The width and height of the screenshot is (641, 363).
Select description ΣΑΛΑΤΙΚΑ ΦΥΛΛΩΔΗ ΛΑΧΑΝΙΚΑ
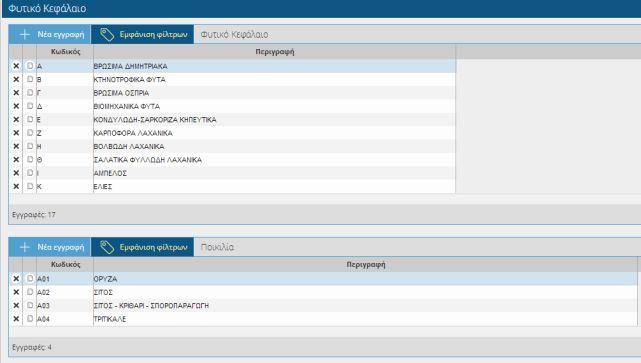pyautogui.click(x=148, y=160)
